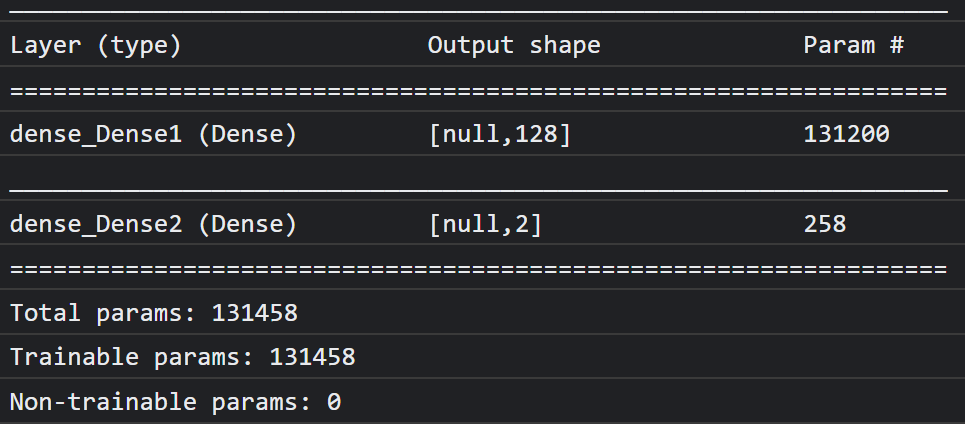Click the 131458 value beside Total params

(x=254, y=313)
